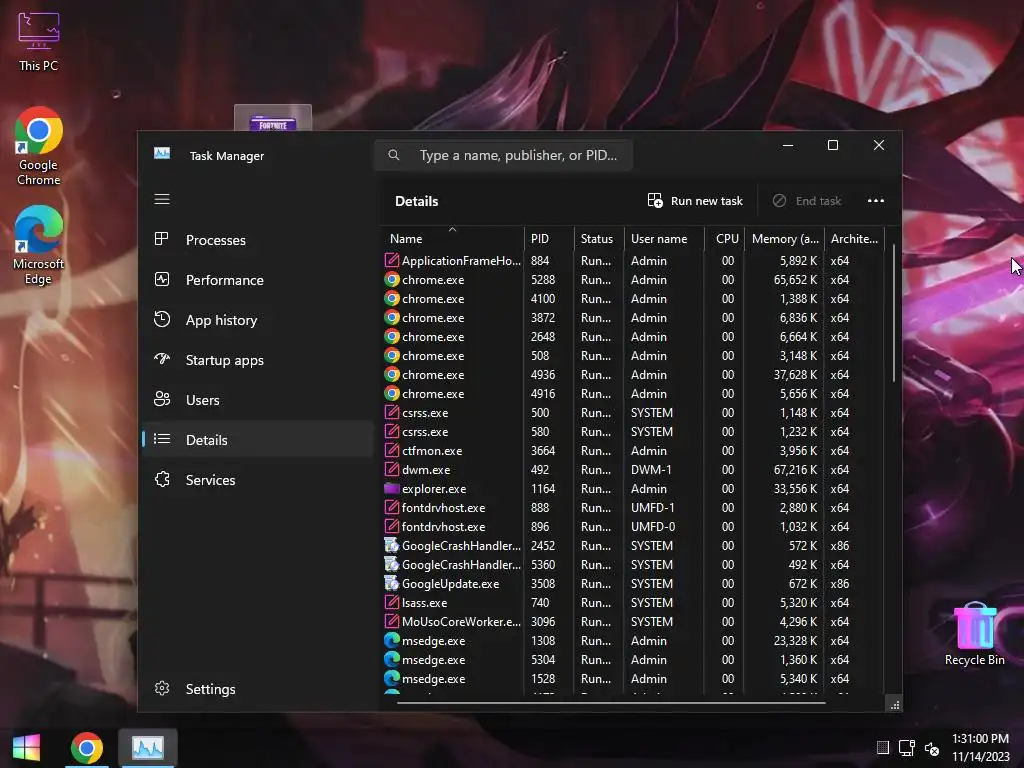Click the Fortnite window thumbnail behind Task Manager
Image resolution: width=1024 pixels, height=768 pixels.
273,118
